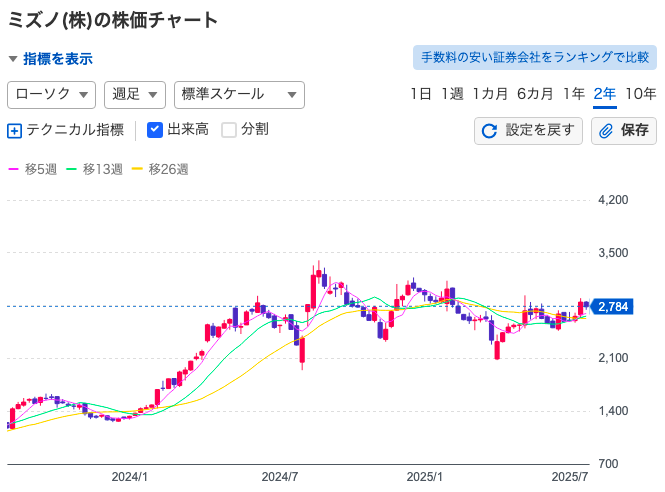665x492 pixels.
Task: Open the 指標を表示 link
Action: click(x=58, y=59)
